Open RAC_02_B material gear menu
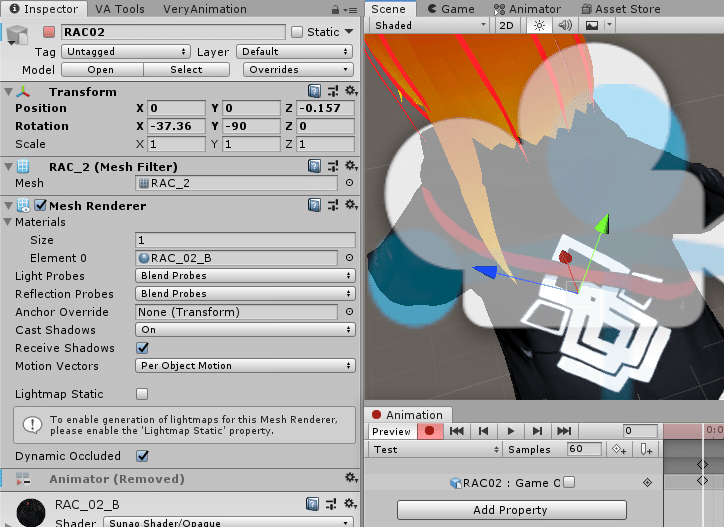This screenshot has width=724, height=527. click(x=350, y=503)
